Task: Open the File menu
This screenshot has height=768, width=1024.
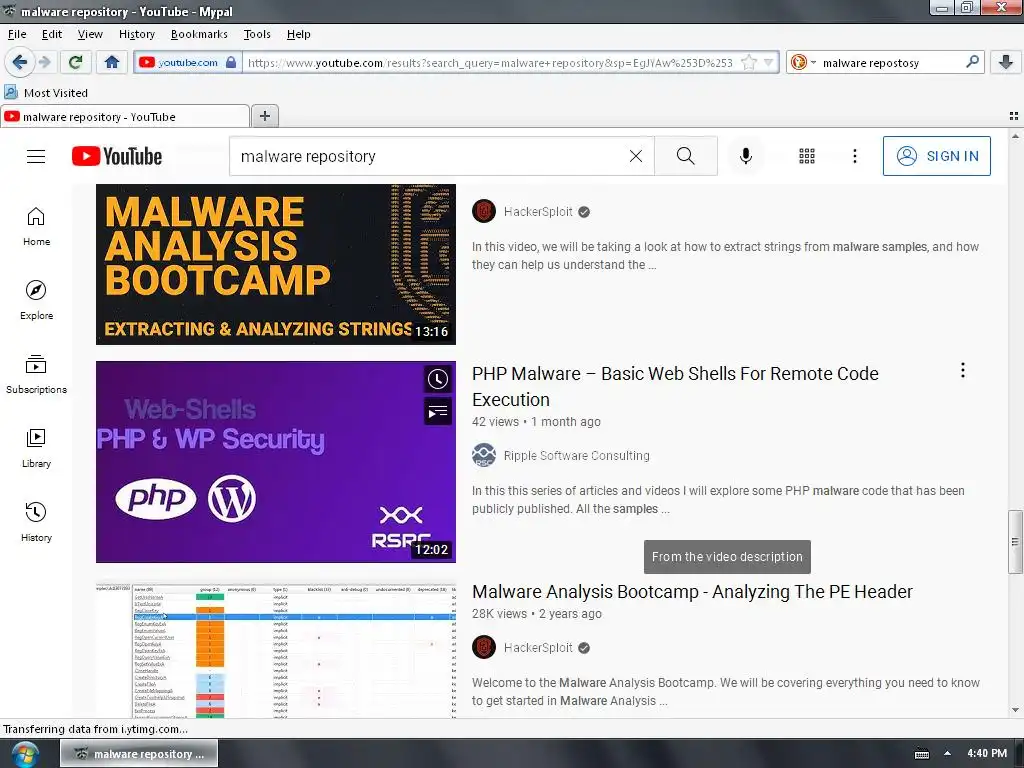Action: [17, 34]
